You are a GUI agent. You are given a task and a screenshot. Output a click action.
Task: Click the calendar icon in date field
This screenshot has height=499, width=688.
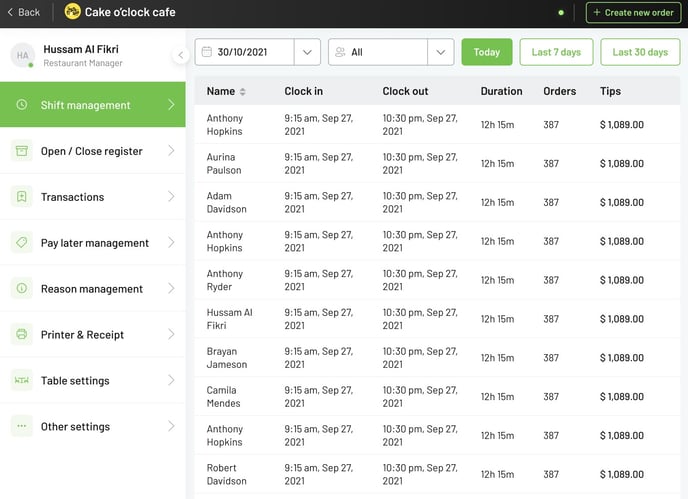point(206,52)
